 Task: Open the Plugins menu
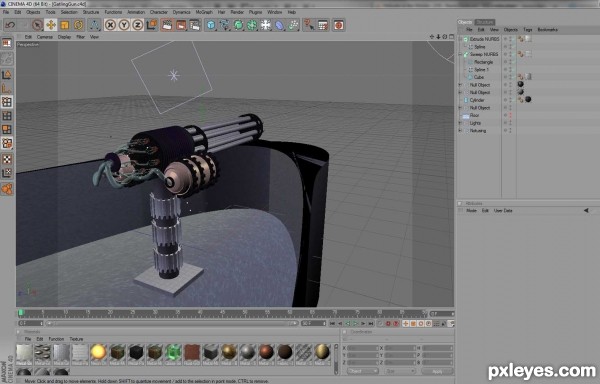coord(255,12)
